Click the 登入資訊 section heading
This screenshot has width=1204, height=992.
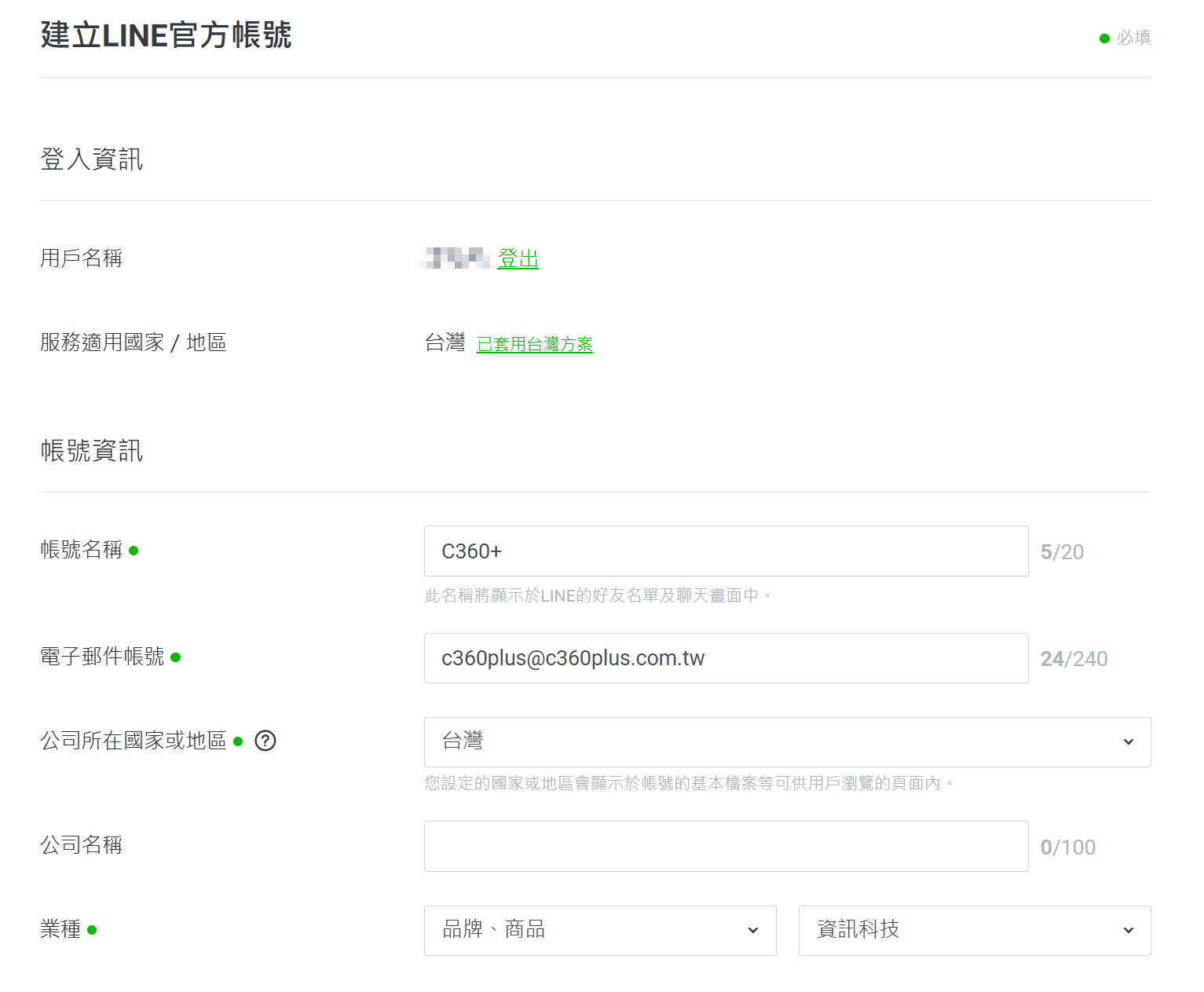tap(92, 159)
